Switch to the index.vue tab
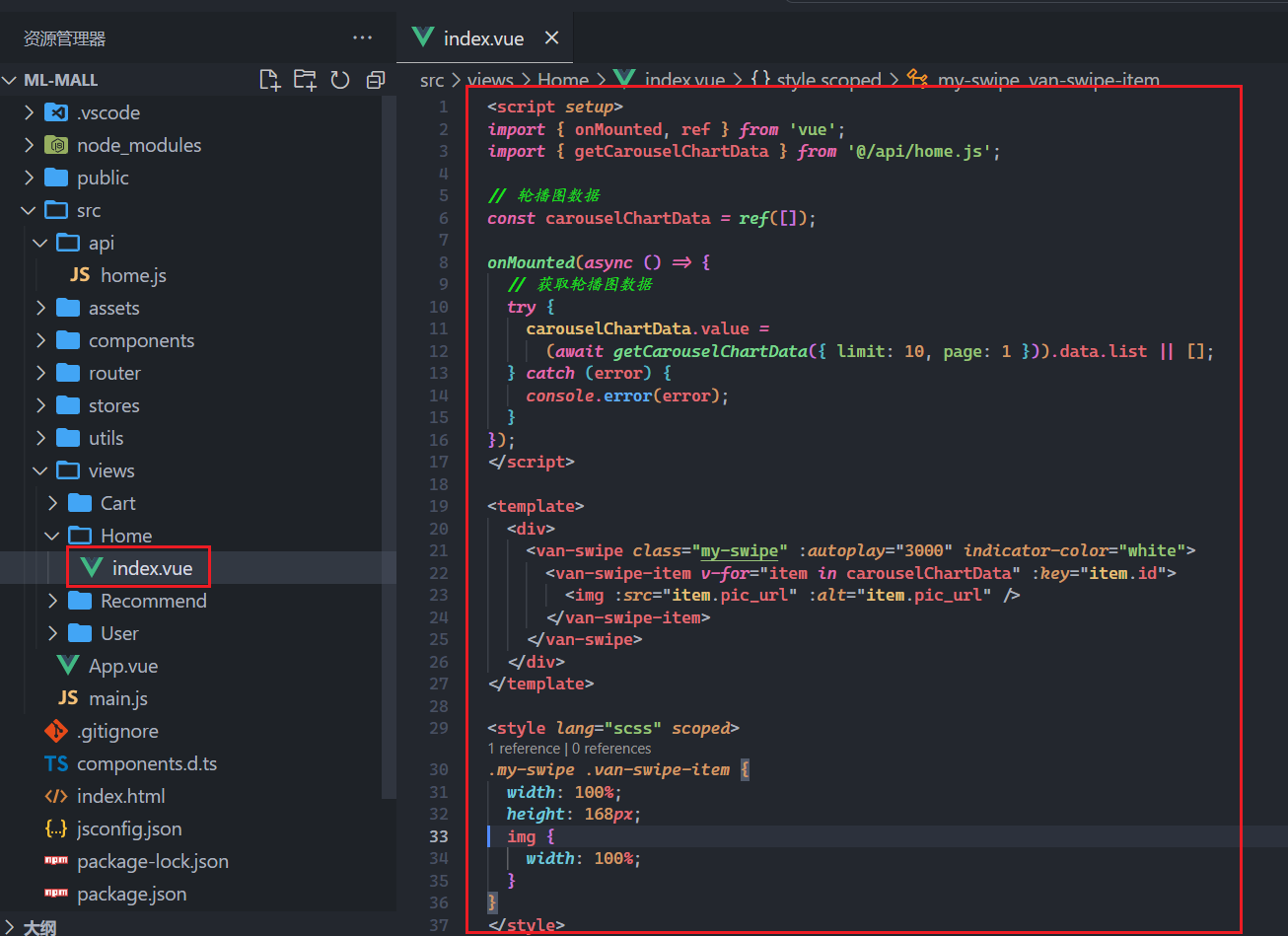Image resolution: width=1288 pixels, height=936 pixels. [483, 37]
